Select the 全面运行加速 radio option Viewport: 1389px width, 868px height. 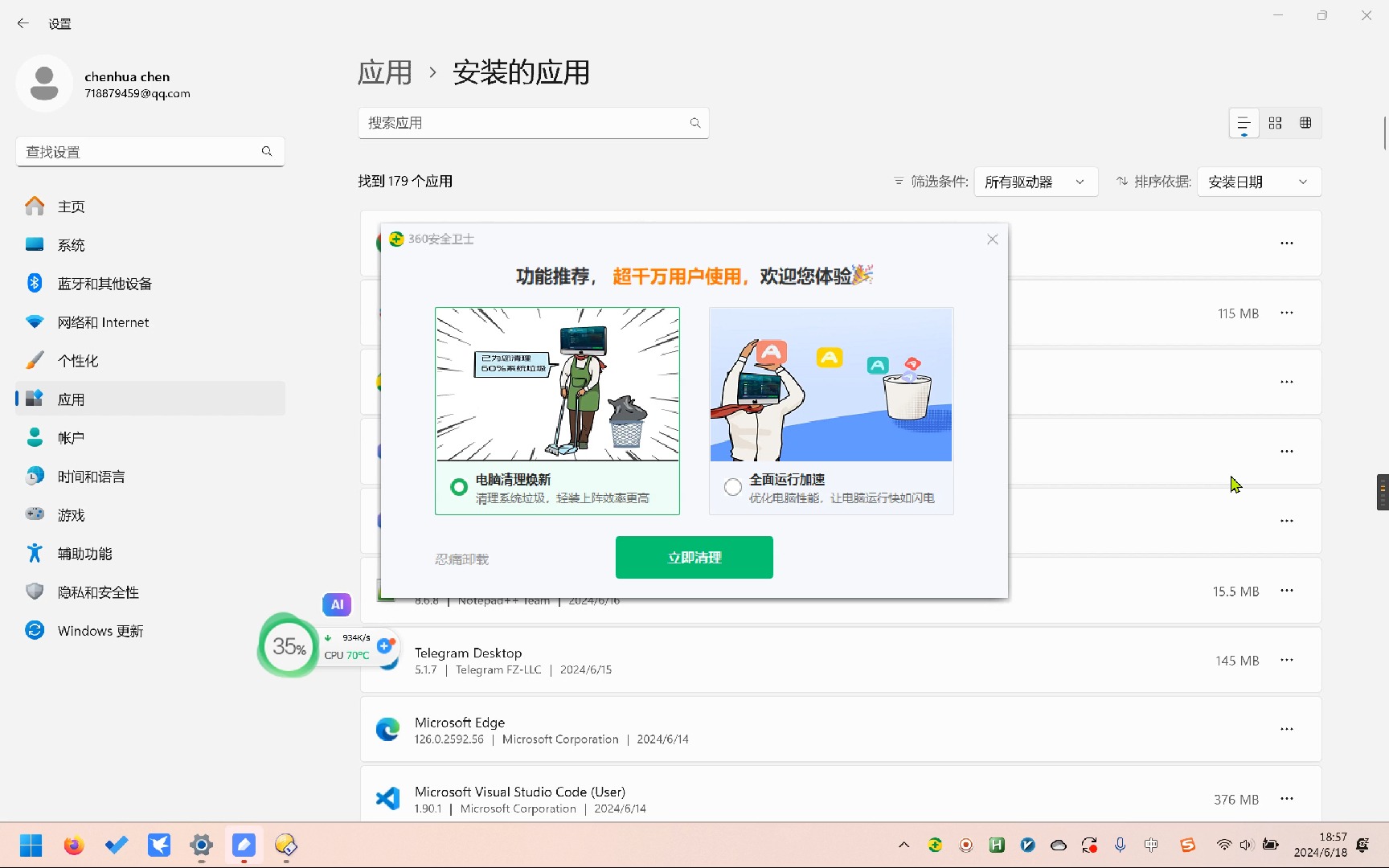732,487
